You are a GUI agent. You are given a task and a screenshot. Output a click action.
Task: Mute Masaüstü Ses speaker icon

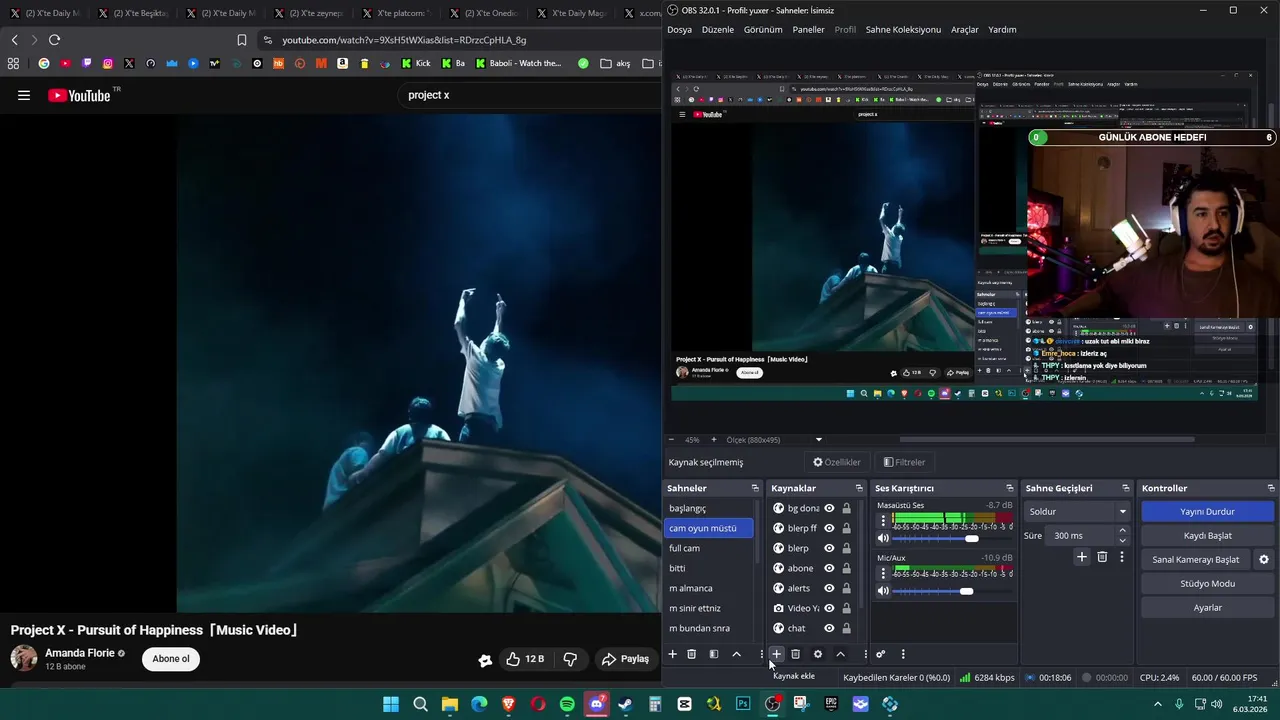point(883,538)
